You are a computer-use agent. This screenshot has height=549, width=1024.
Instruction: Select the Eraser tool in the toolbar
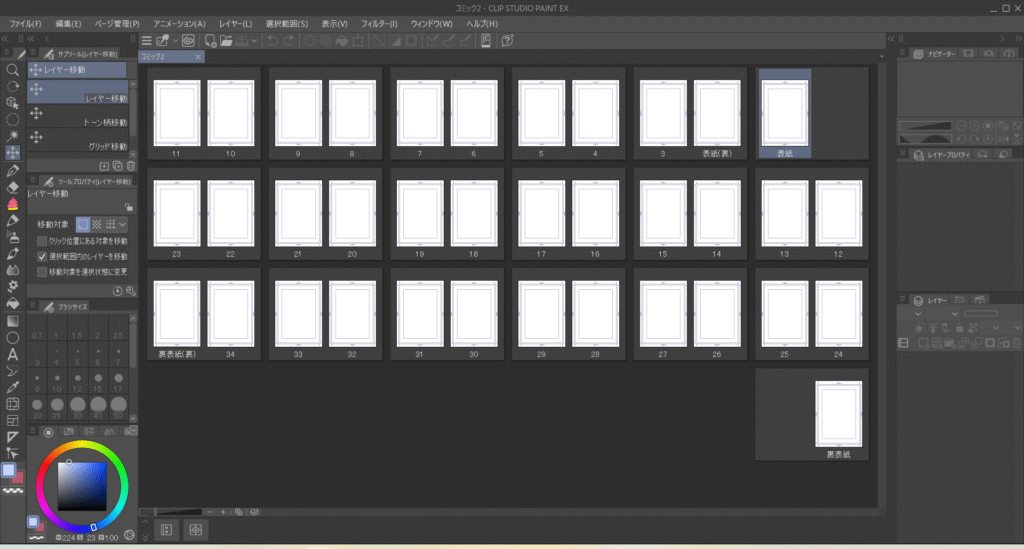13,187
